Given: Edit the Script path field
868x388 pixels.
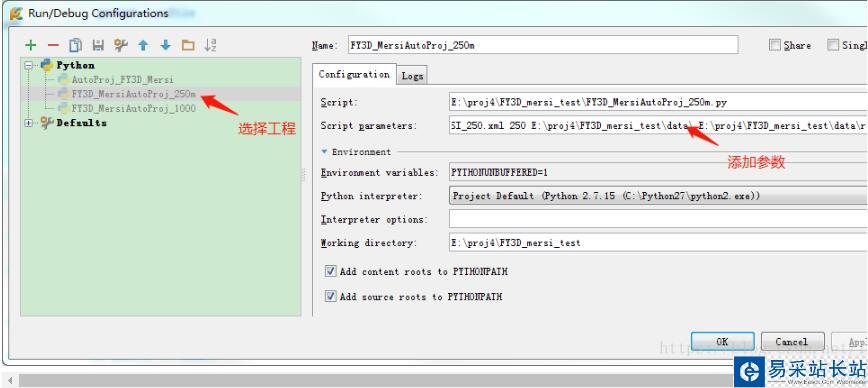Looking at the screenshot, I should [x=658, y=102].
